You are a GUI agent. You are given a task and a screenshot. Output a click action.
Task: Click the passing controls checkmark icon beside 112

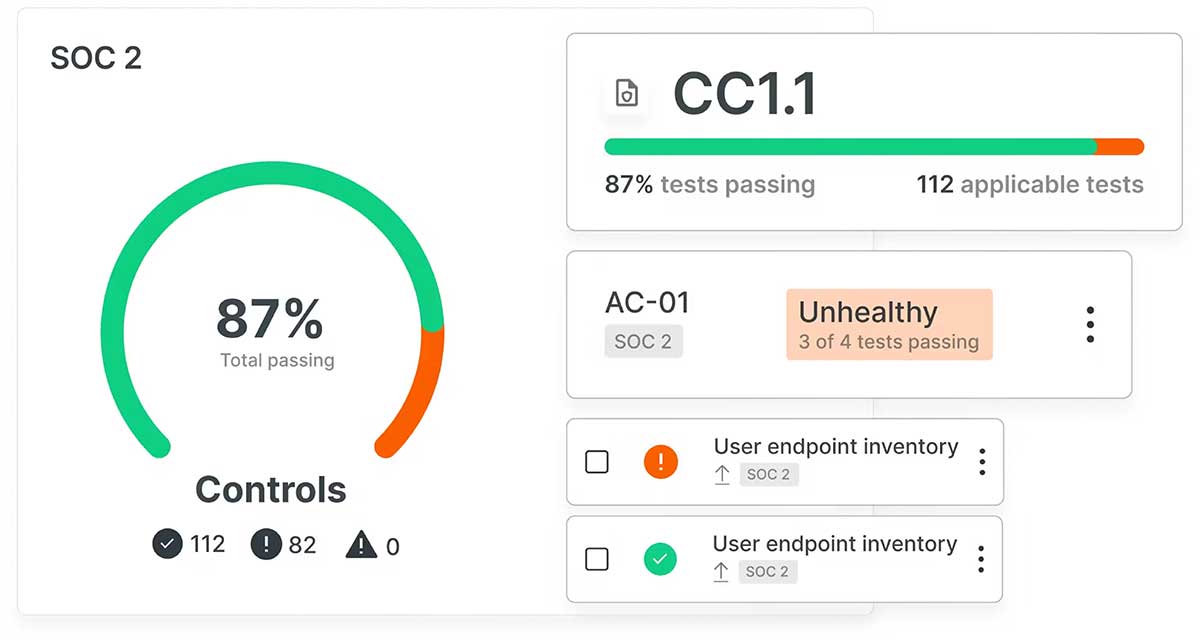(167, 544)
